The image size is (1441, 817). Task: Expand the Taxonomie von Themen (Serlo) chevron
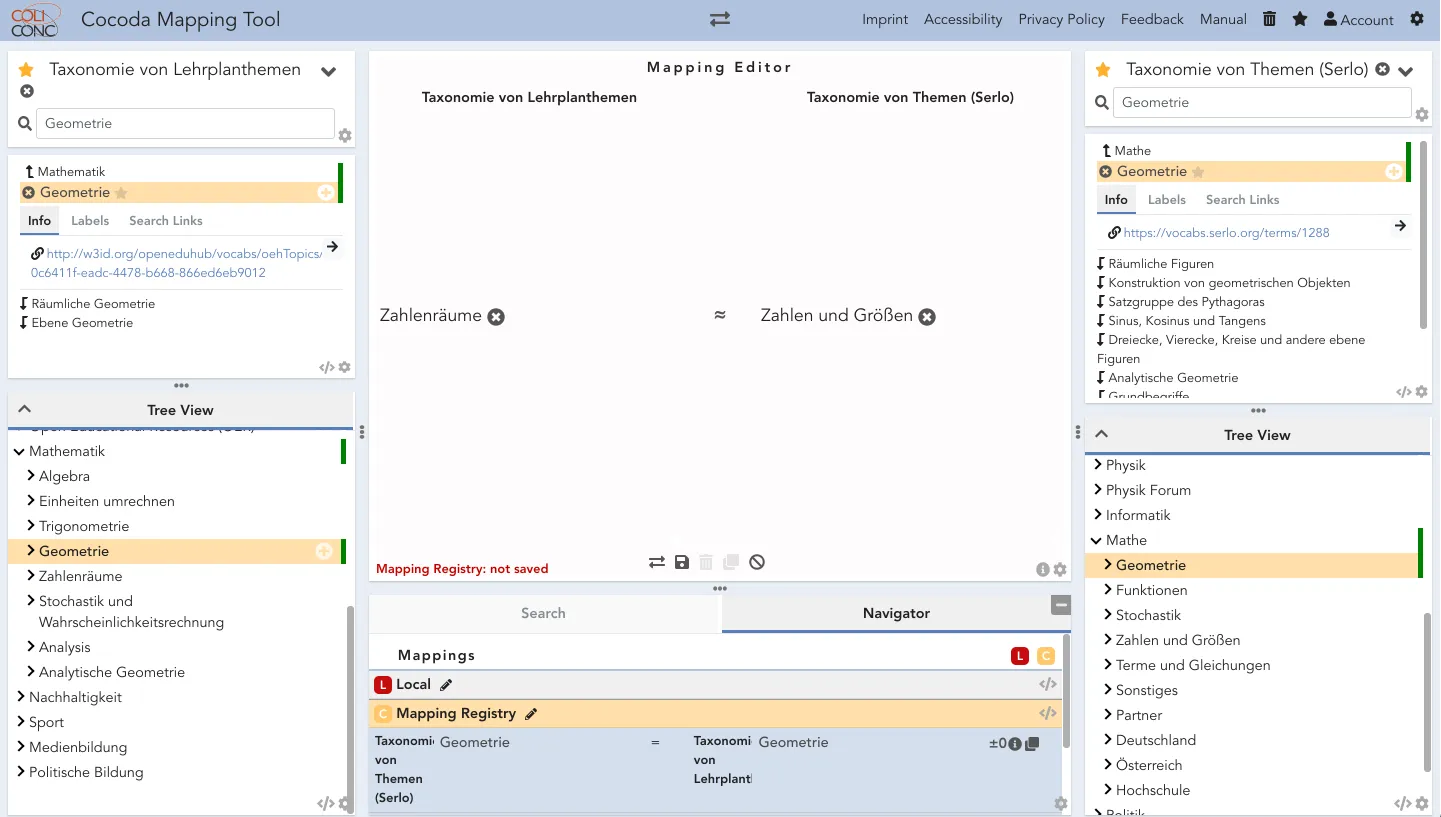coord(1405,72)
